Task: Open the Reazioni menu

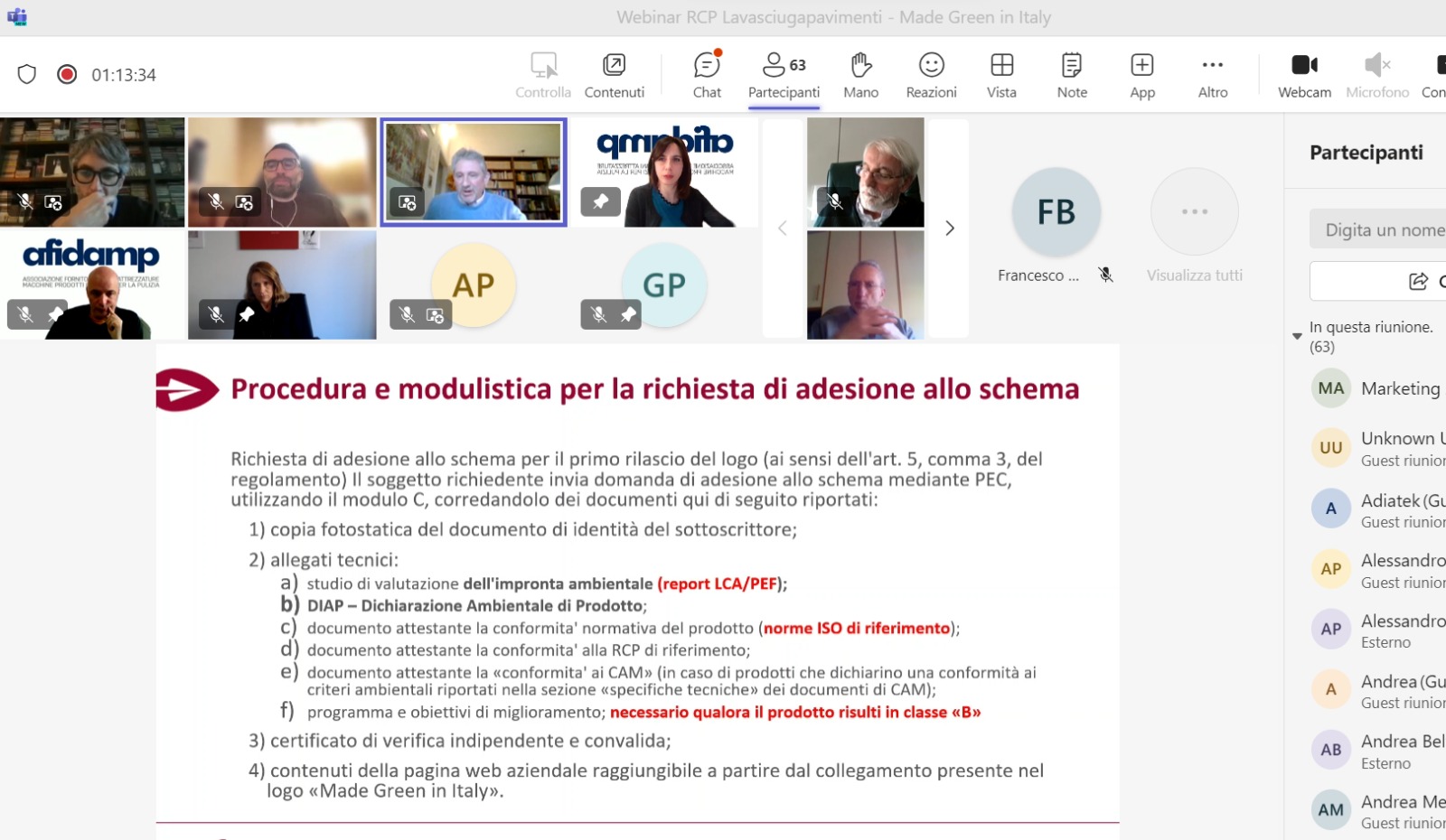Action: [931, 75]
